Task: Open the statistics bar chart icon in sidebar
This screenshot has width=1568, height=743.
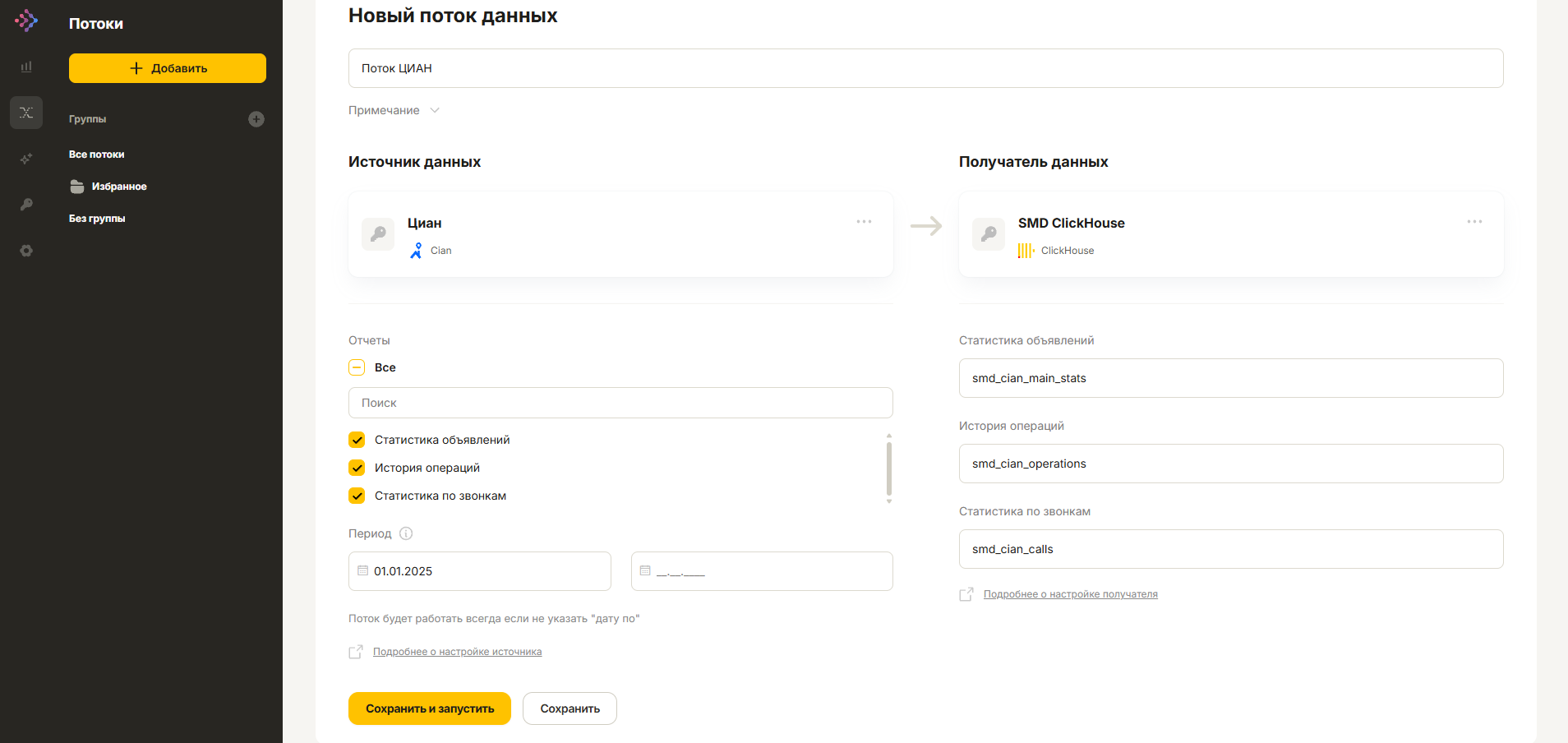Action: tap(26, 67)
